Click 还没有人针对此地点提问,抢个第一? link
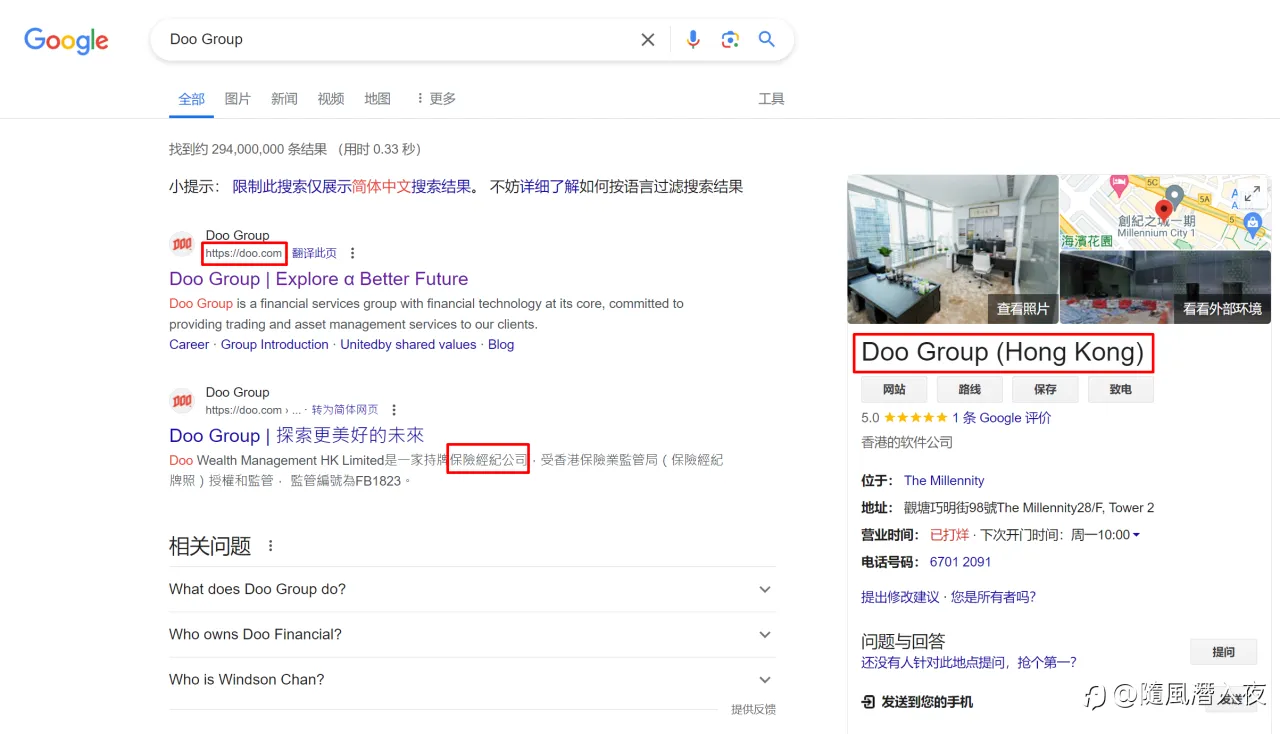1280x734 pixels. [x=969, y=662]
